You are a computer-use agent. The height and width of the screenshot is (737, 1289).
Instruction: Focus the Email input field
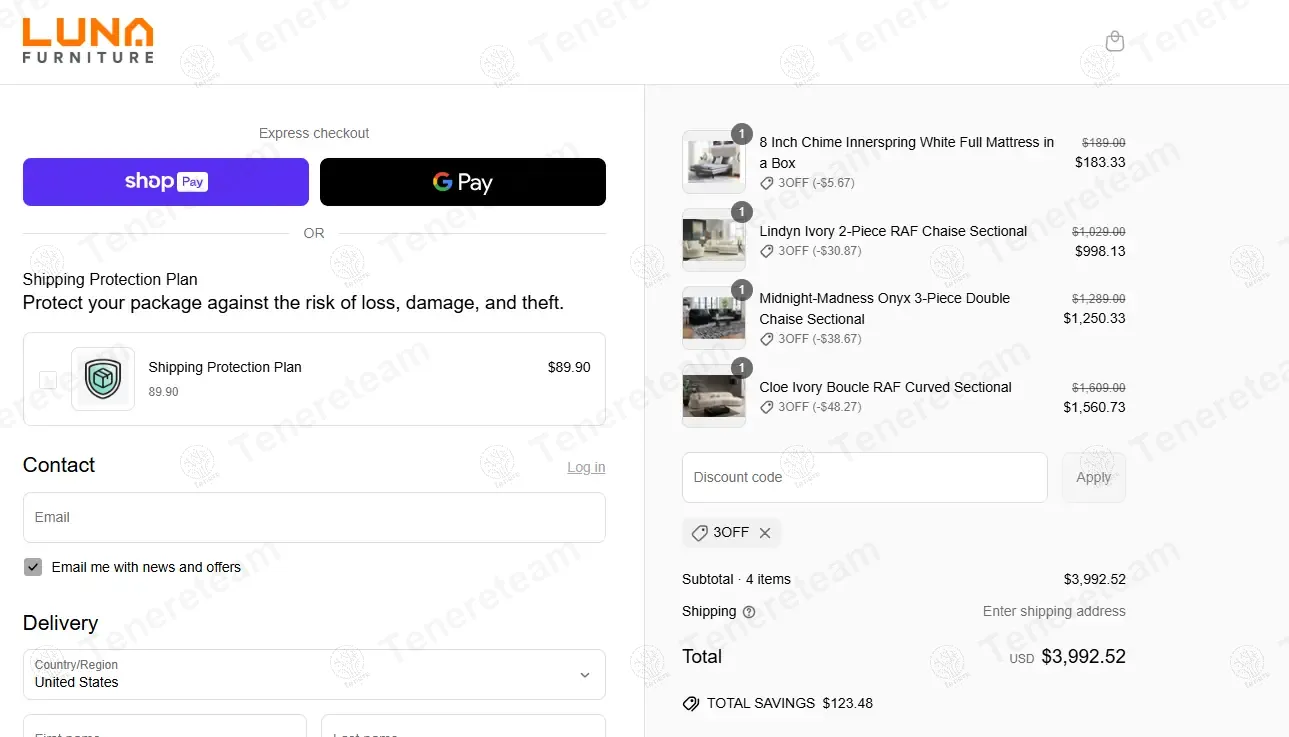[314, 517]
